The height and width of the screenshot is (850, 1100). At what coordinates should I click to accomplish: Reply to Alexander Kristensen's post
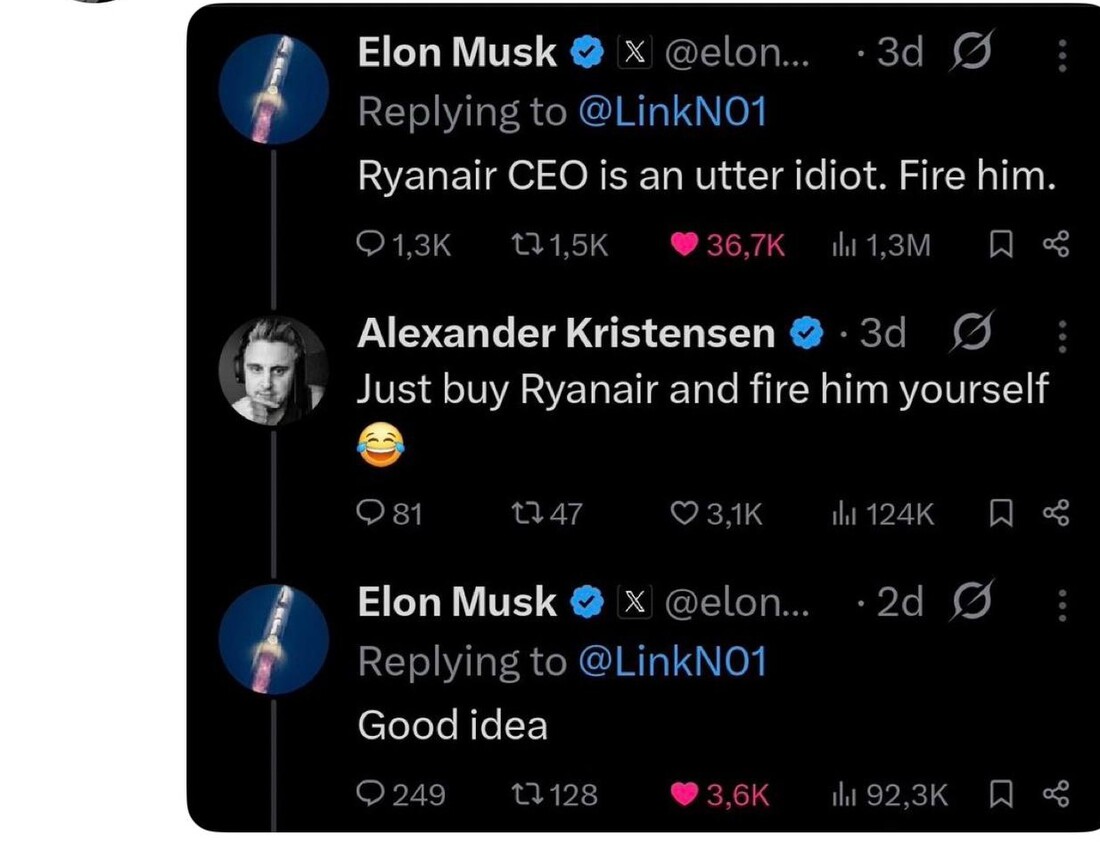pos(371,514)
